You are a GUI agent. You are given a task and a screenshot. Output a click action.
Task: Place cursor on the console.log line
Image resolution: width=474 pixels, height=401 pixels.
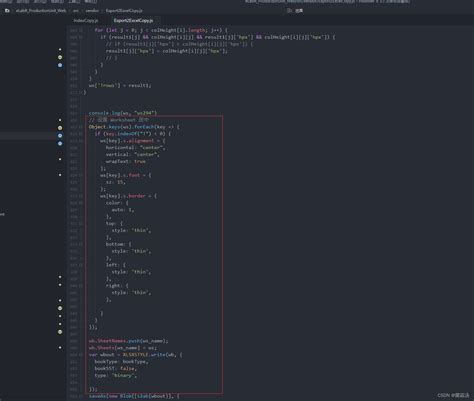pos(123,113)
